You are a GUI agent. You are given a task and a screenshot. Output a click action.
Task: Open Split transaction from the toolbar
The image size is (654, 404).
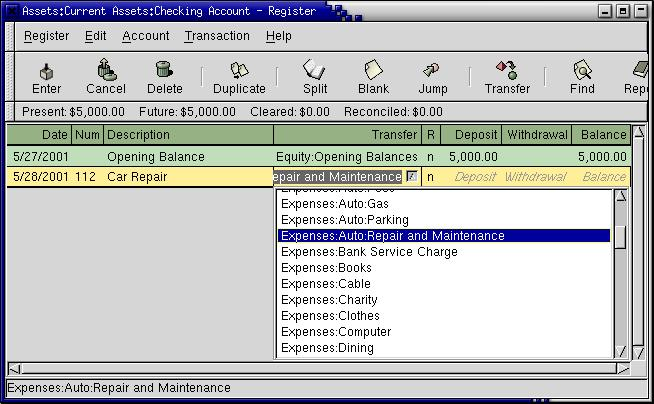point(315,71)
